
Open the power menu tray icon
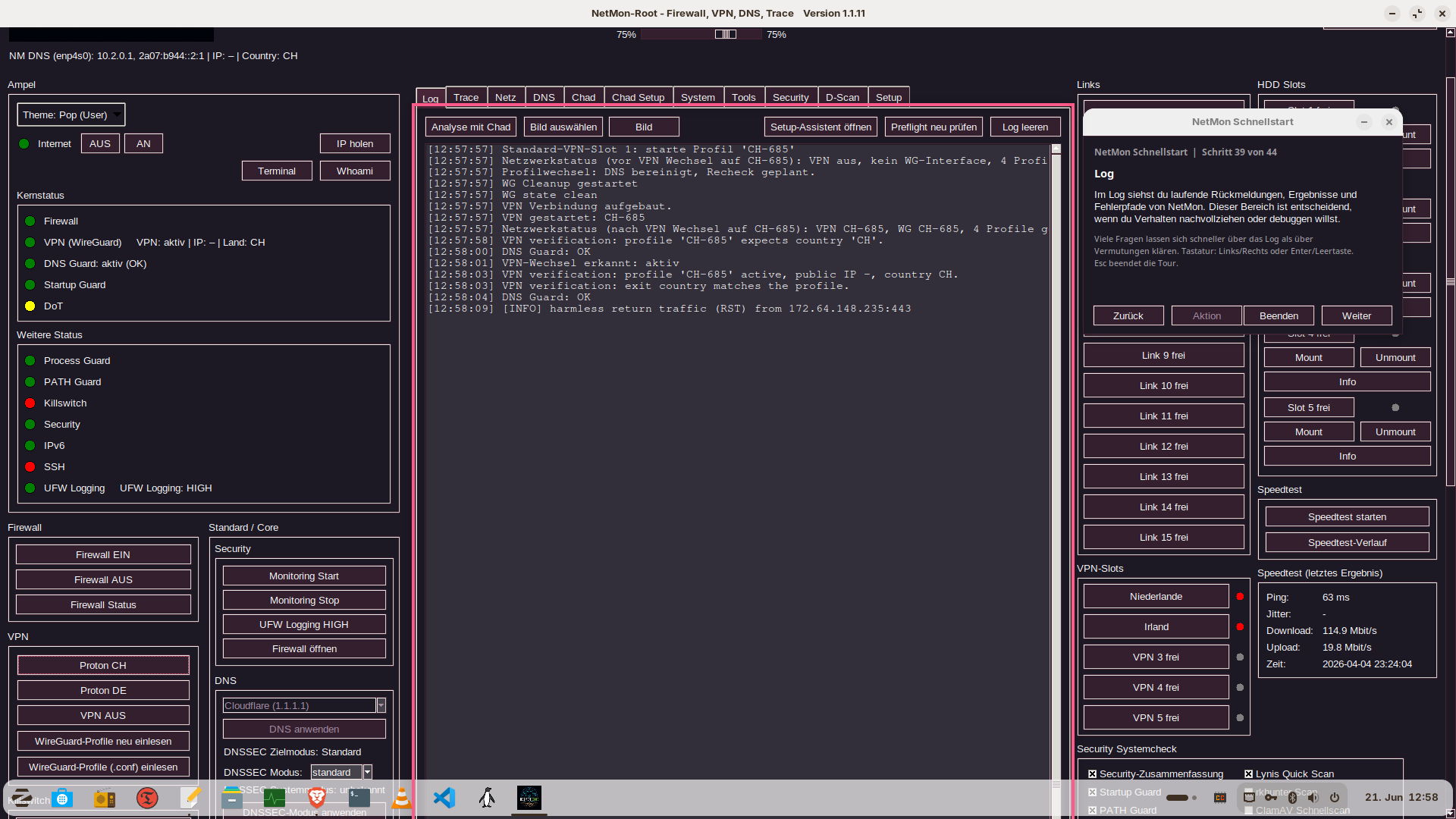[1335, 798]
